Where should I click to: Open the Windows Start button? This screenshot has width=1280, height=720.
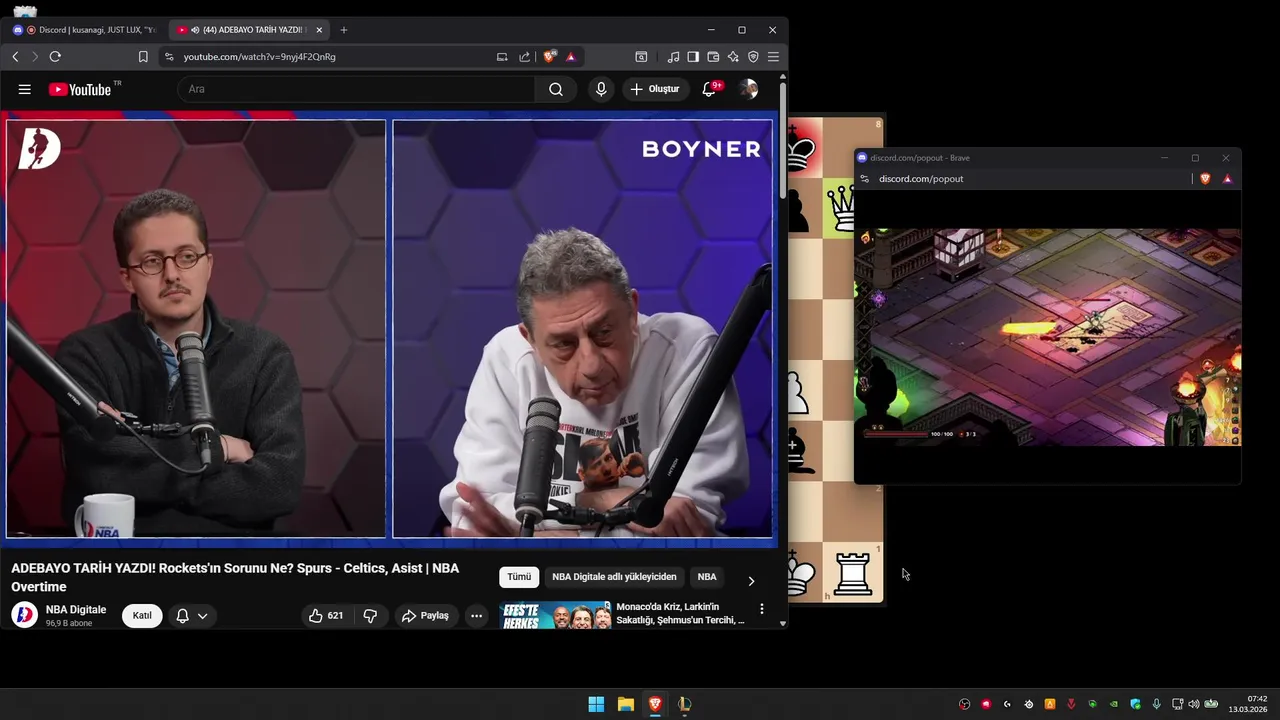596,704
